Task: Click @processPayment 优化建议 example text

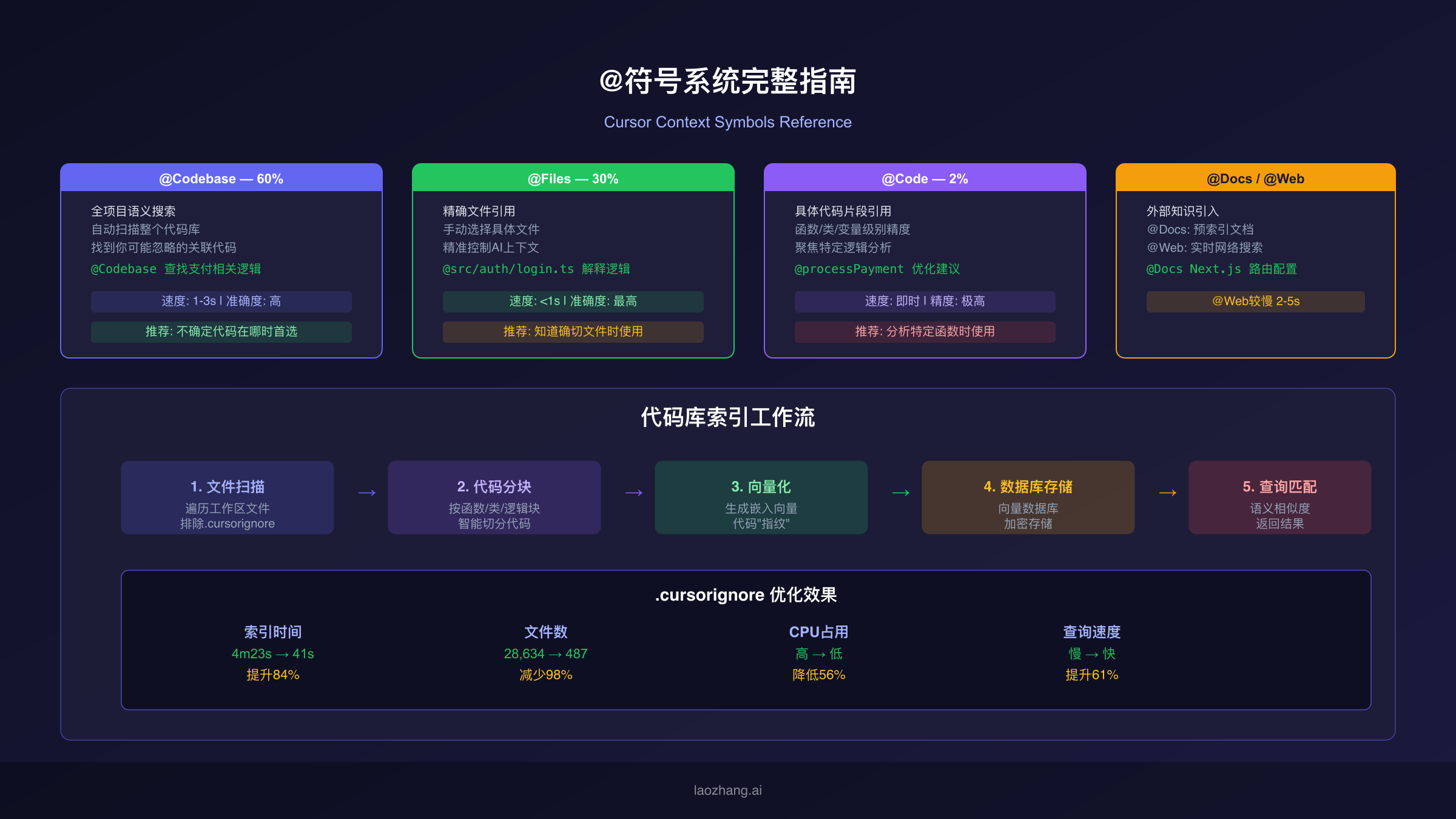Action: click(x=877, y=269)
